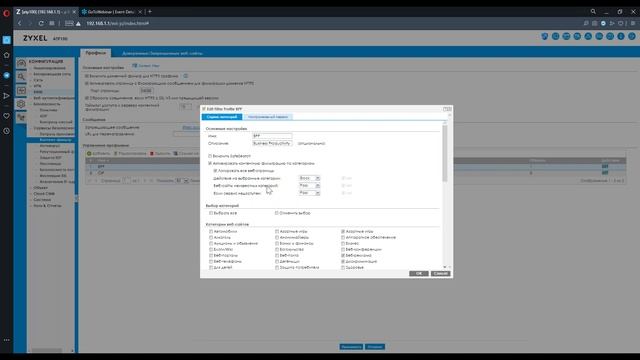Open history clock icon in Opera sidebar
640x360 pixels.
point(7,131)
